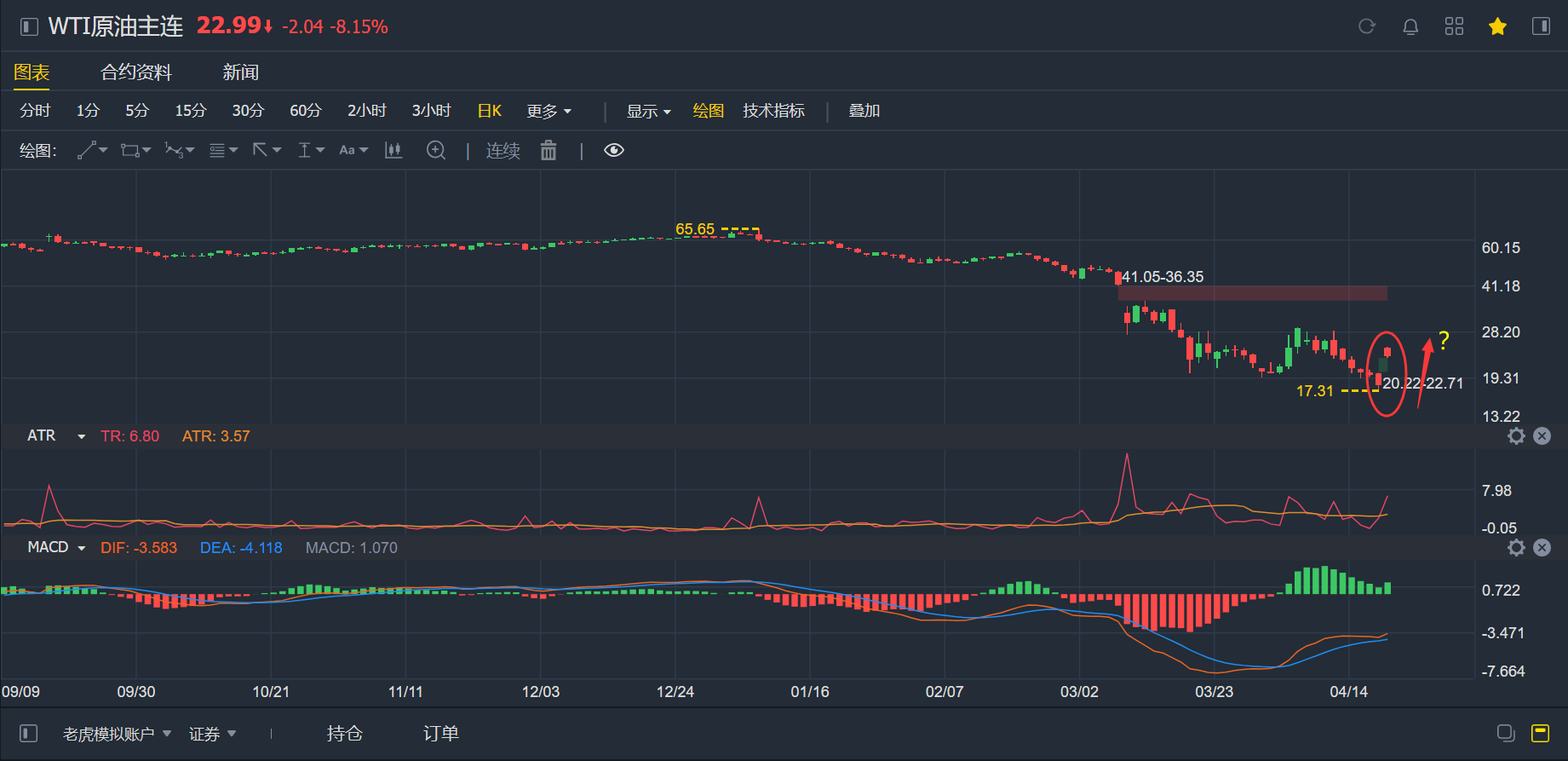Viewport: 1568px width, 761px height.
Task: Delete drawings with the trash icon
Action: click(549, 151)
